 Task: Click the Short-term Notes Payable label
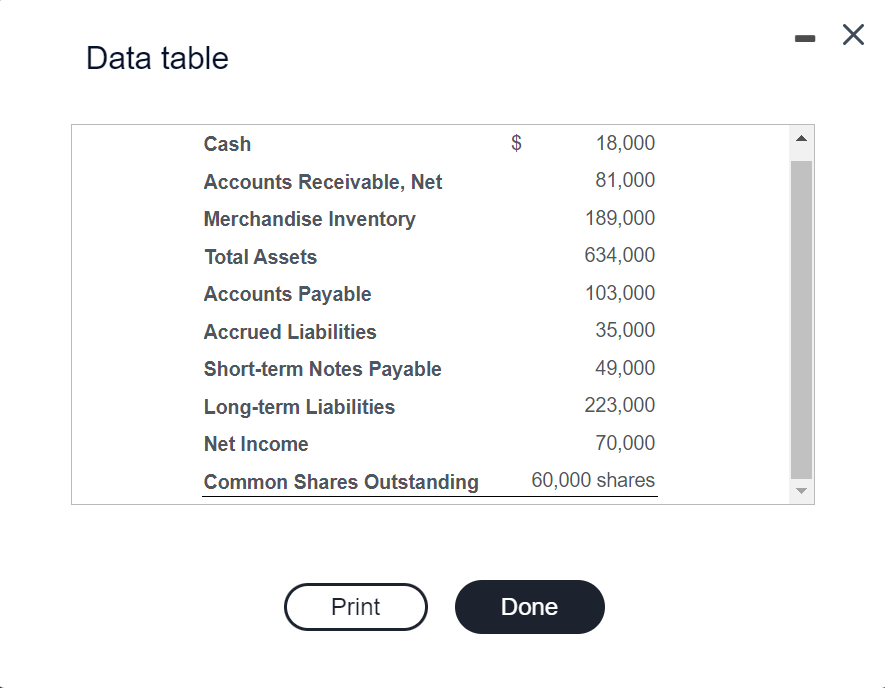pyautogui.click(x=322, y=369)
